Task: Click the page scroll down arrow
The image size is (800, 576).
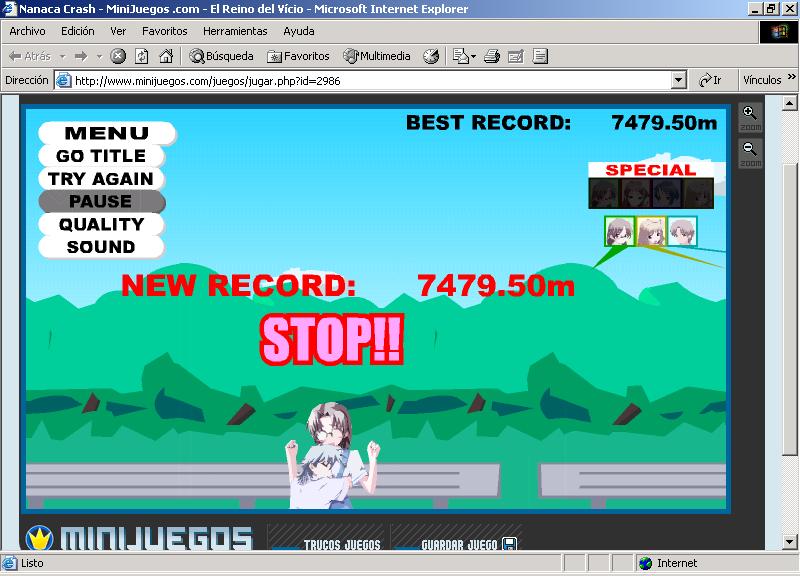Action: pos(789,541)
